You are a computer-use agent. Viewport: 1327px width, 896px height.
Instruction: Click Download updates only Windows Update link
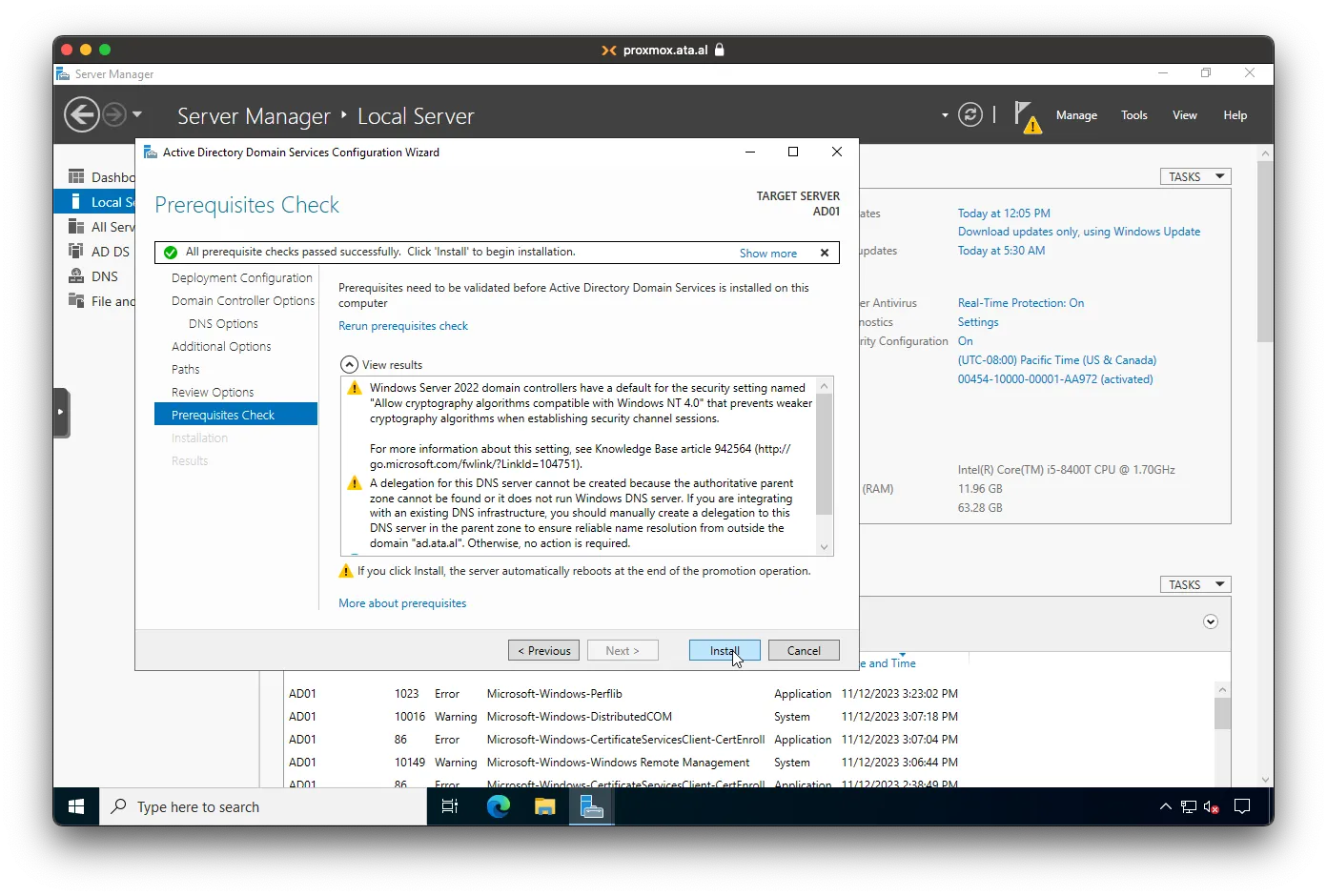1079,232
